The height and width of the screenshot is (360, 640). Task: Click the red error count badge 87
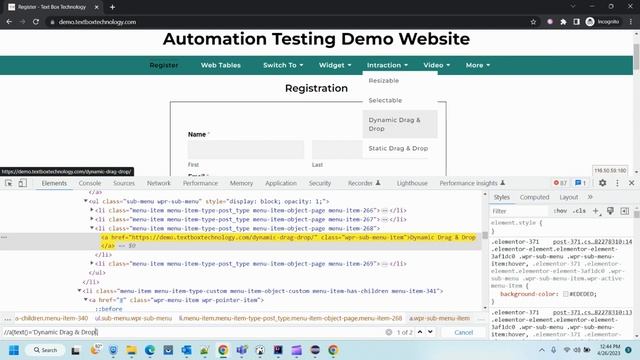(560, 183)
